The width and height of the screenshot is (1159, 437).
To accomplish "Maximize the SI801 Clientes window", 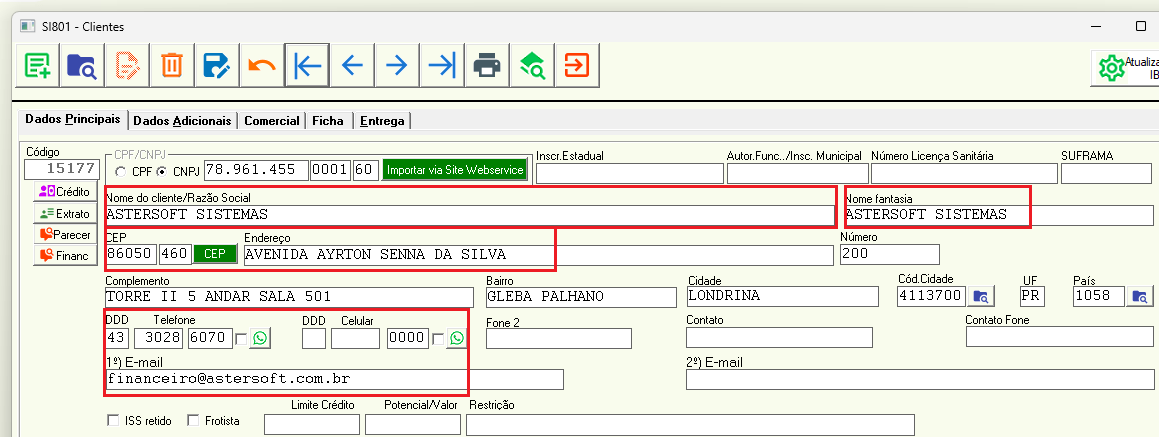I will coord(1141,26).
